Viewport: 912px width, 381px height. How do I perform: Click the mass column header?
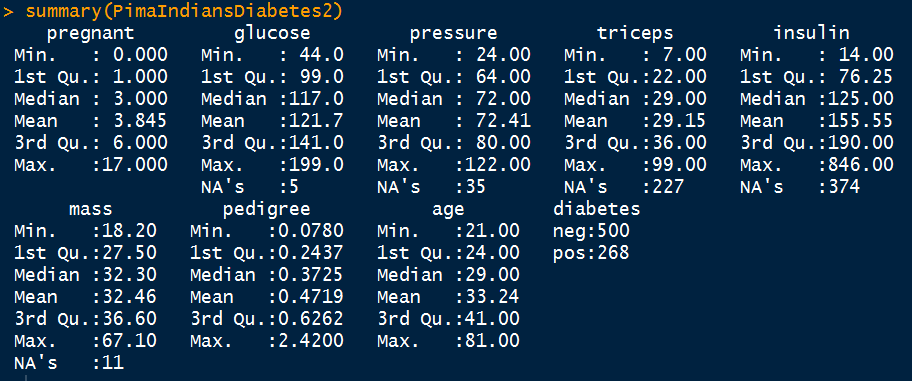coord(91,209)
